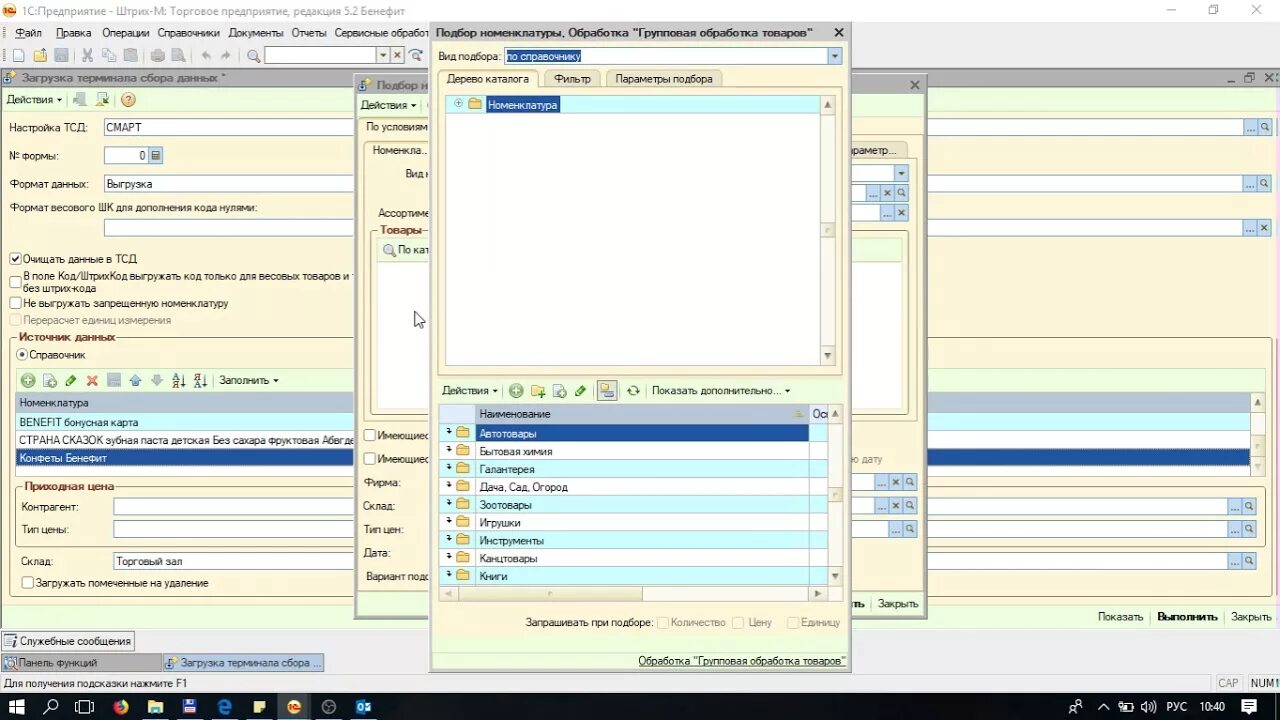Click the help question mark icon under Действия
The width and height of the screenshot is (1280, 720).
127,100
